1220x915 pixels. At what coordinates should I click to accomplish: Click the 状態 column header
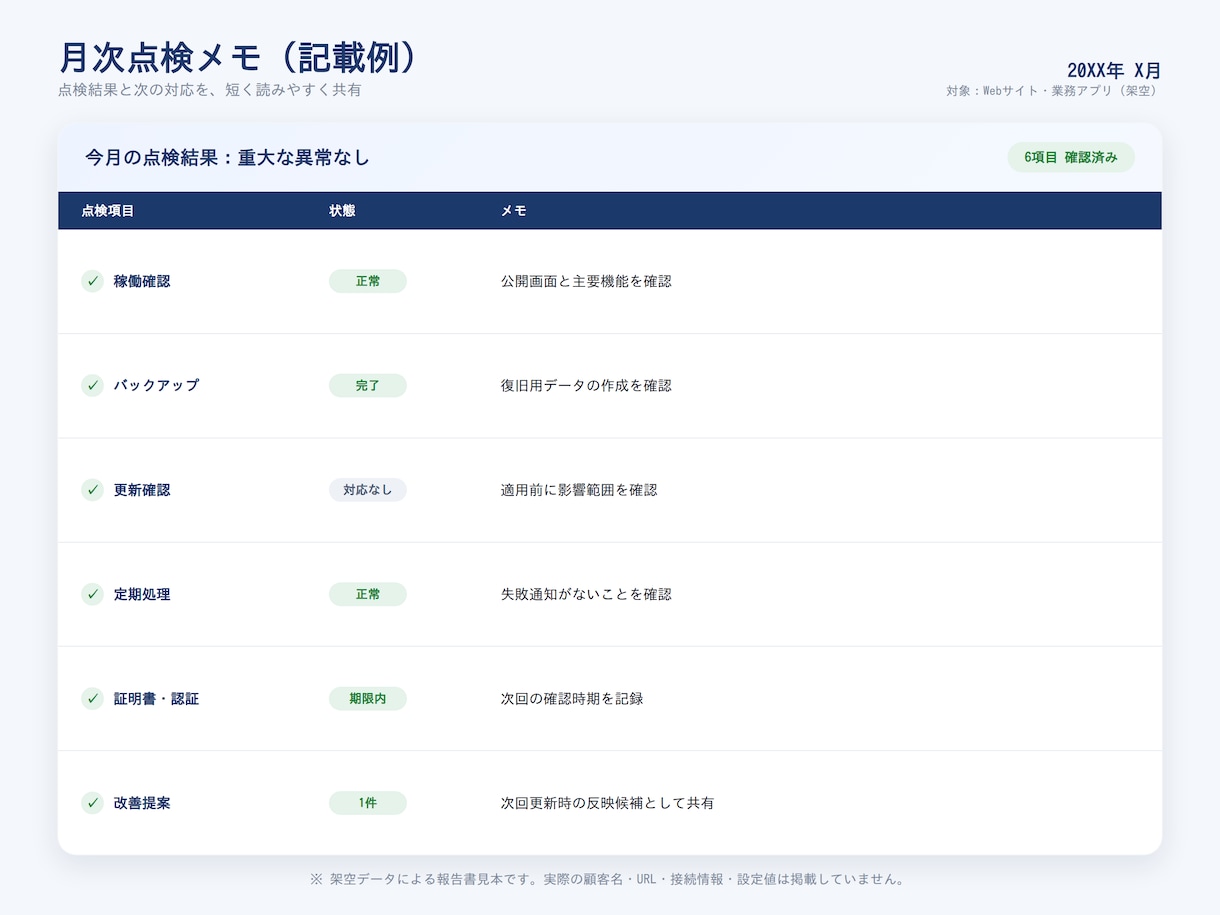342,211
